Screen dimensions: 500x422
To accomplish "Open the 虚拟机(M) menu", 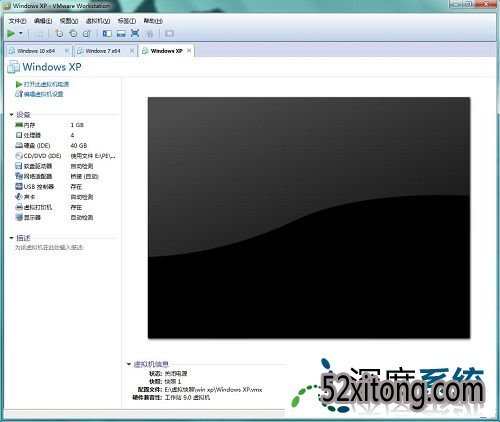I will click(98, 21).
